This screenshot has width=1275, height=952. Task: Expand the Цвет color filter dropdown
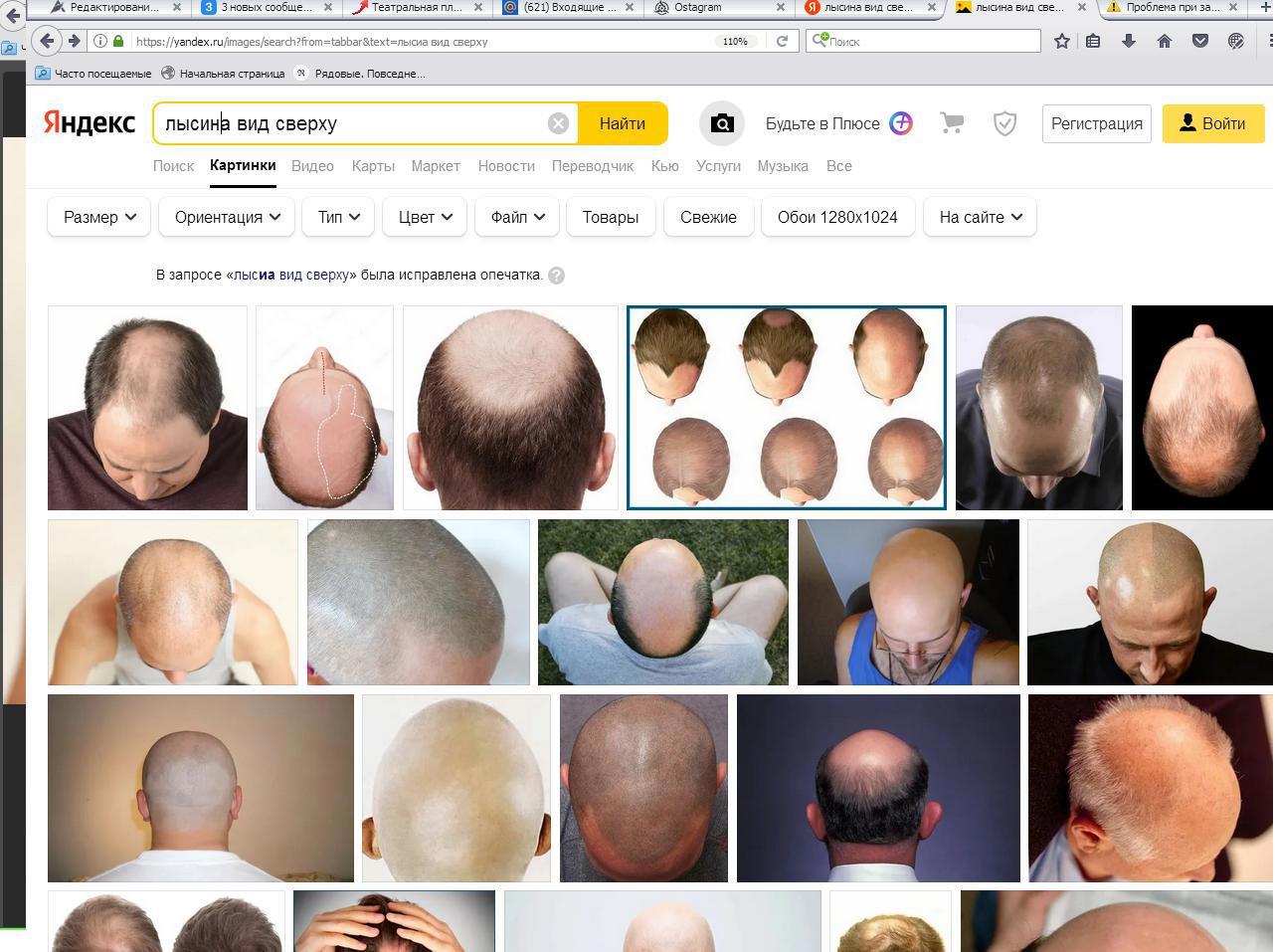pos(425,217)
